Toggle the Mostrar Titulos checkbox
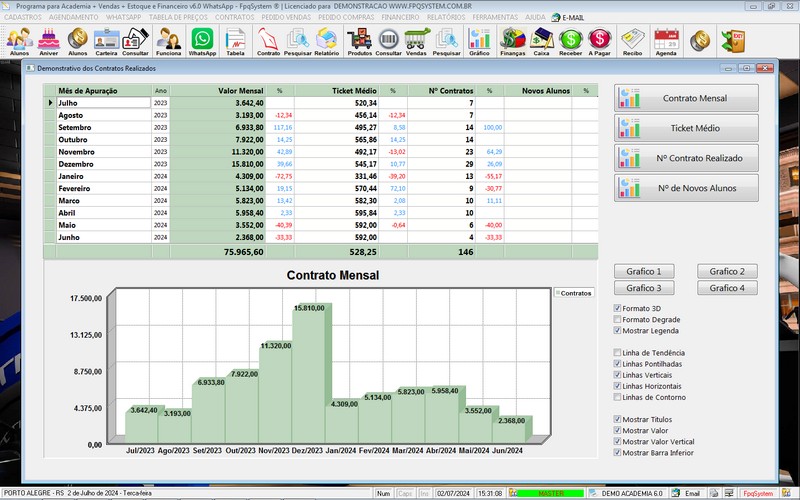 pos(617,419)
